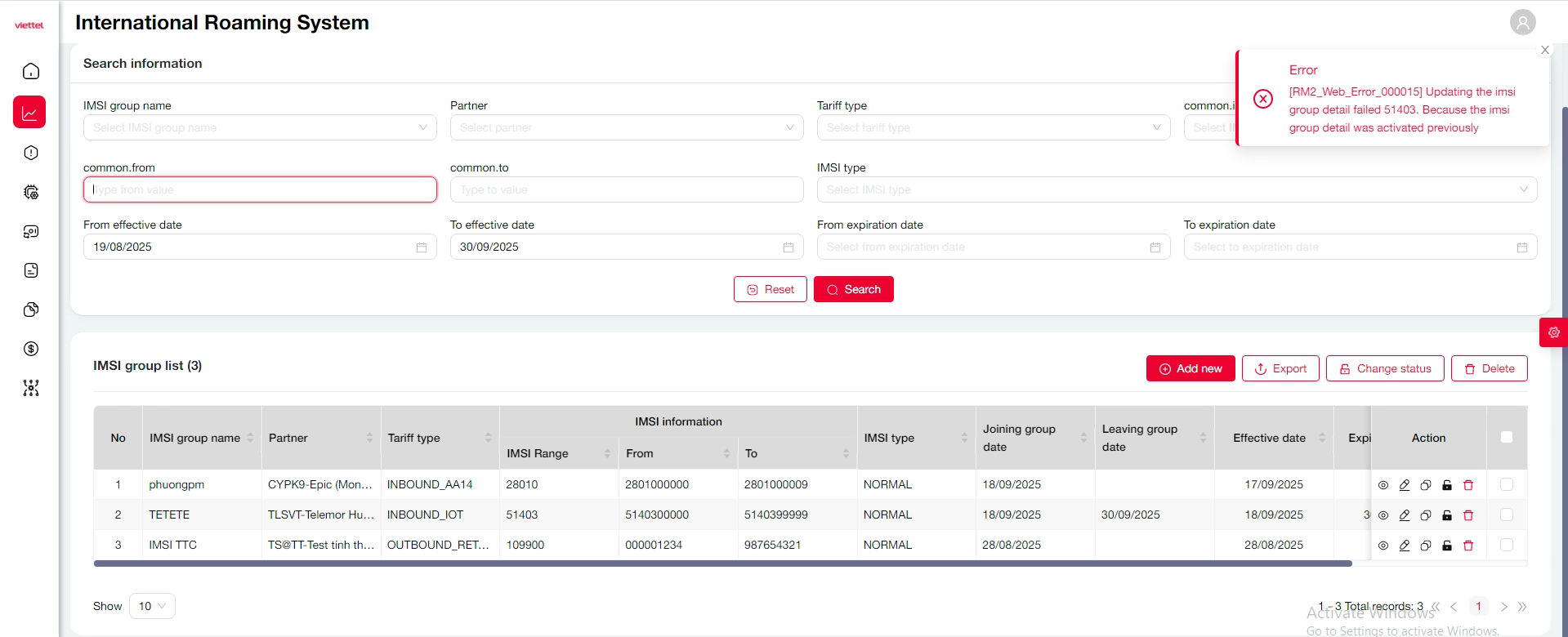Image resolution: width=1568 pixels, height=637 pixels.
Task: Click the dollar sign sidebar icon
Action: 31,349
